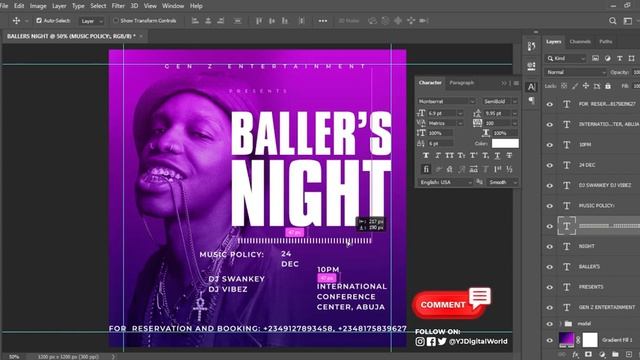Apply Underline in Character panel
The height and width of the screenshot is (360, 640).
point(497,156)
